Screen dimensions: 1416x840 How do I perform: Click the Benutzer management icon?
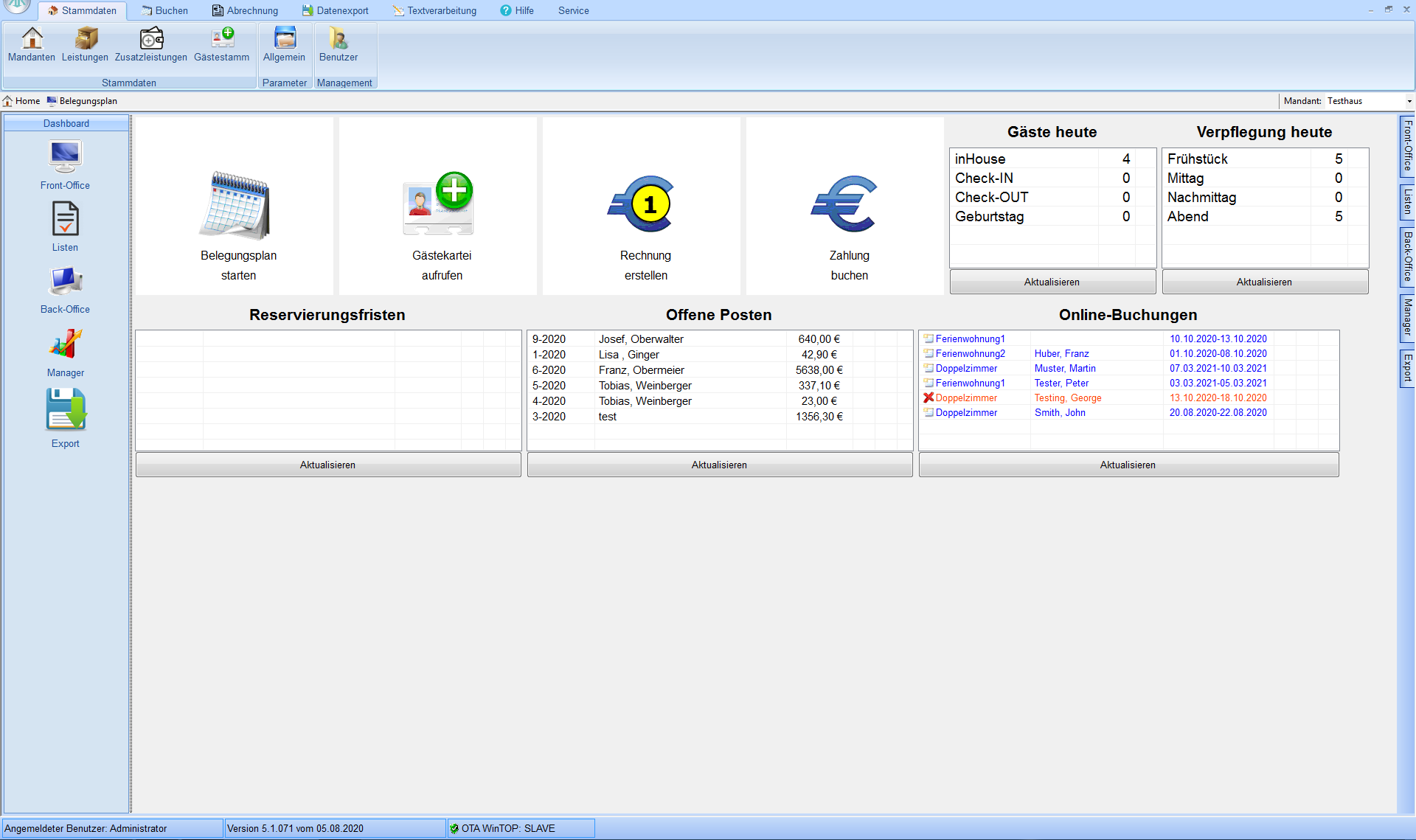pos(338,39)
